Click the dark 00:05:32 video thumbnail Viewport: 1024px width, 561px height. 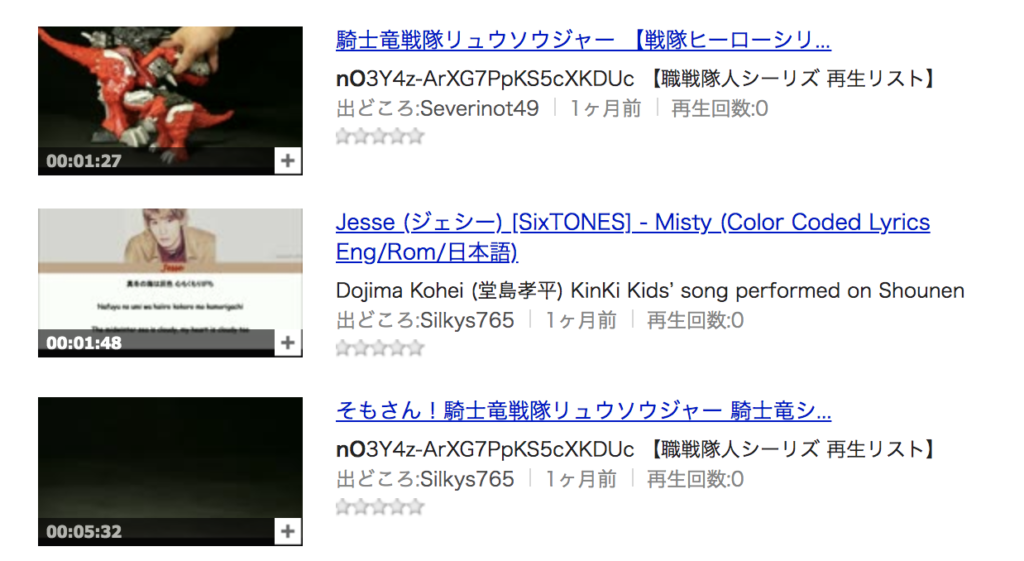(170, 472)
